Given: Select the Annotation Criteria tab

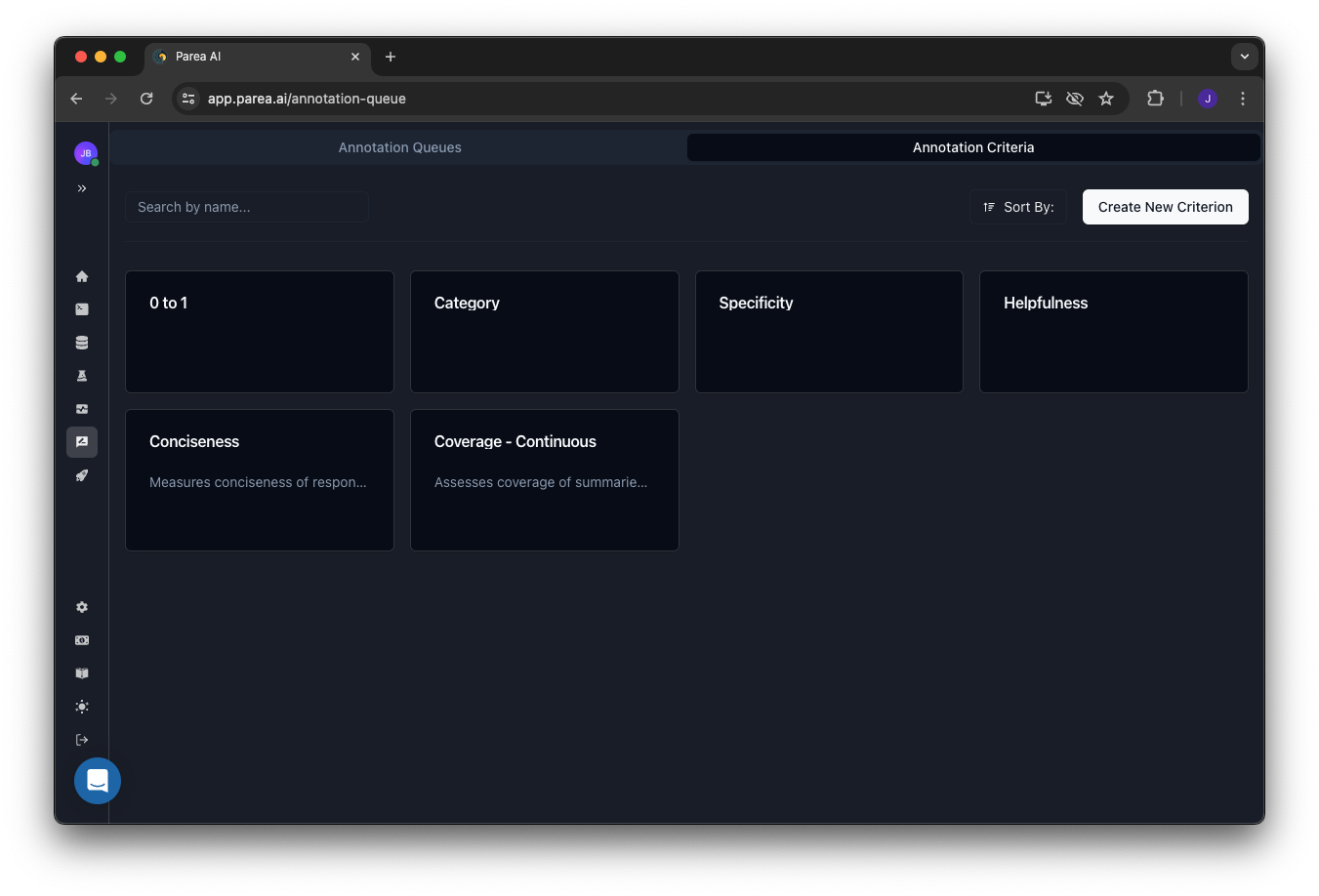Looking at the screenshot, I should [x=973, y=147].
